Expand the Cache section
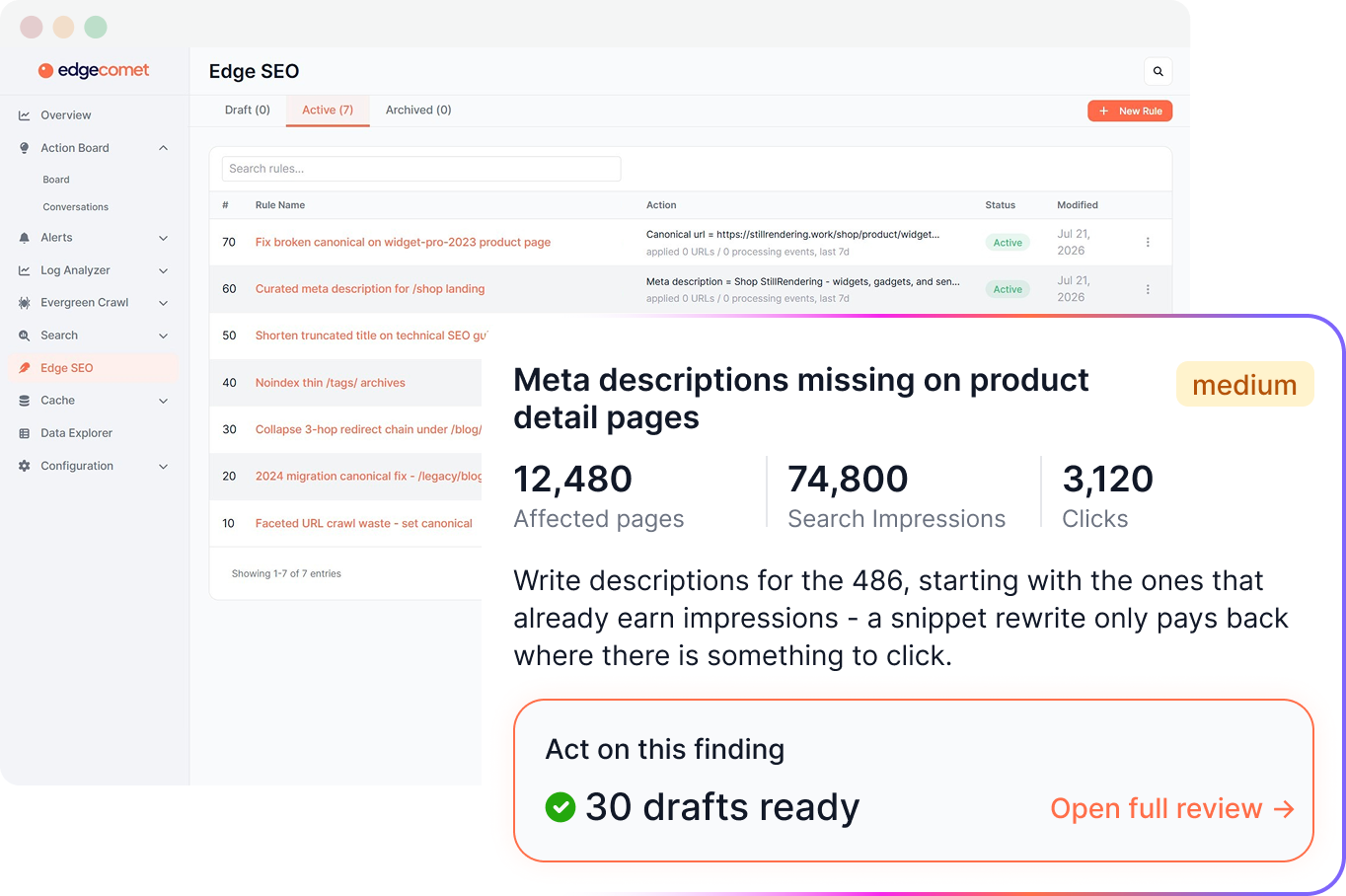1346x896 pixels. coord(163,401)
